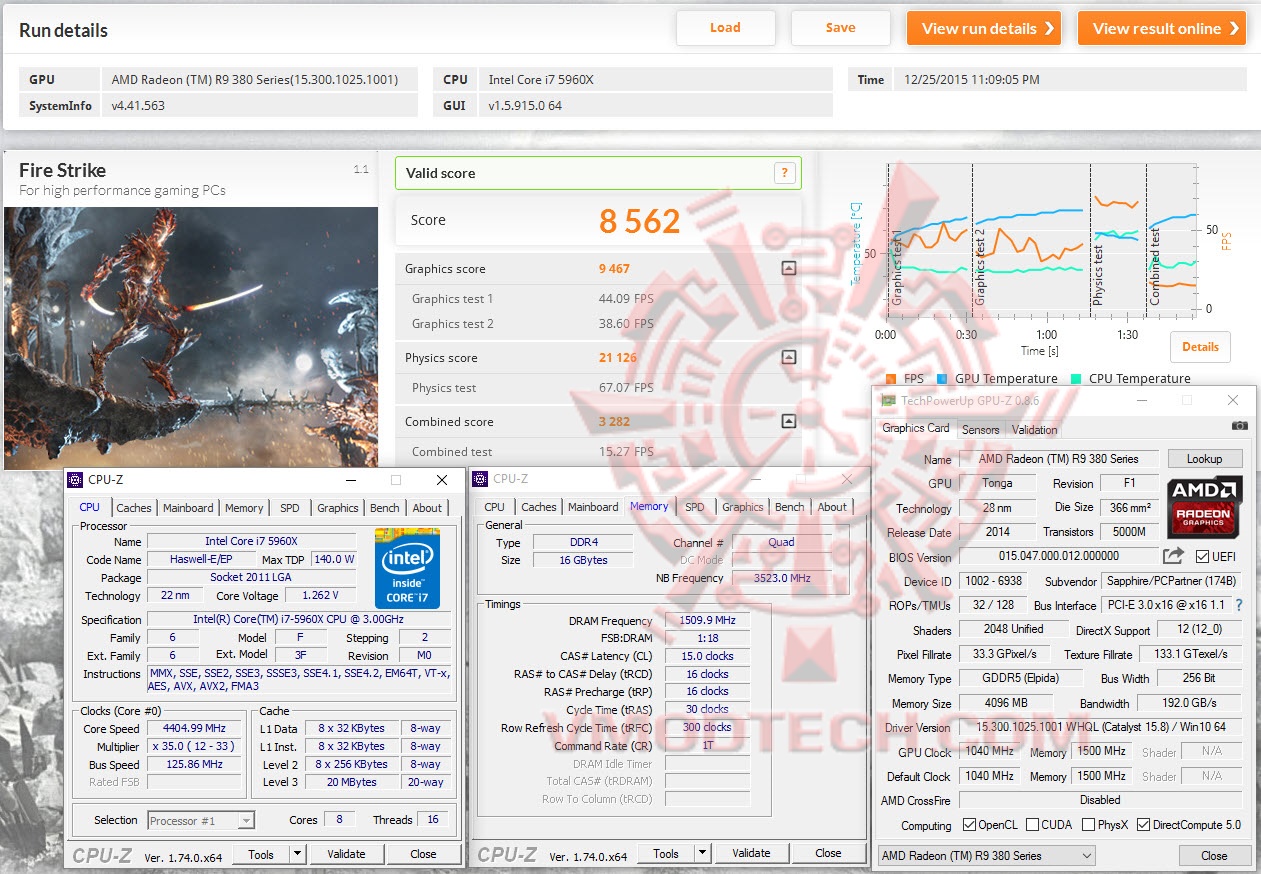Screen dimensions: 1261x874
Task: Click View run details
Action: pos(984,28)
